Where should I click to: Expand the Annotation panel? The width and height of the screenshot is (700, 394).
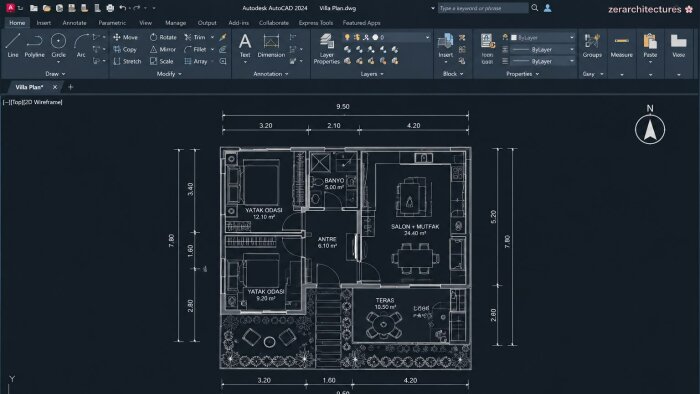coord(271,74)
